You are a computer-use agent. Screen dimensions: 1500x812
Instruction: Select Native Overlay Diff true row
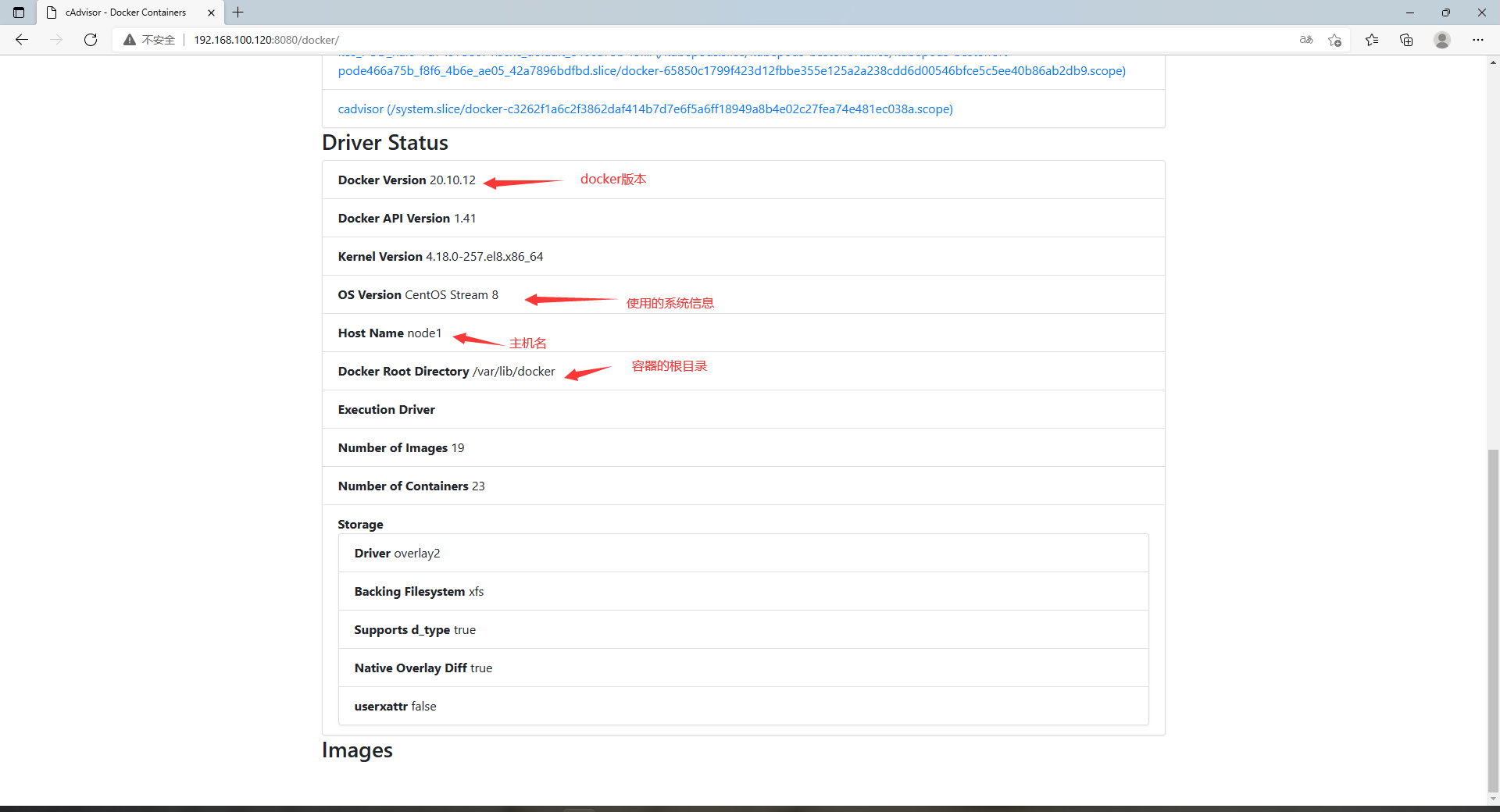[743, 668]
